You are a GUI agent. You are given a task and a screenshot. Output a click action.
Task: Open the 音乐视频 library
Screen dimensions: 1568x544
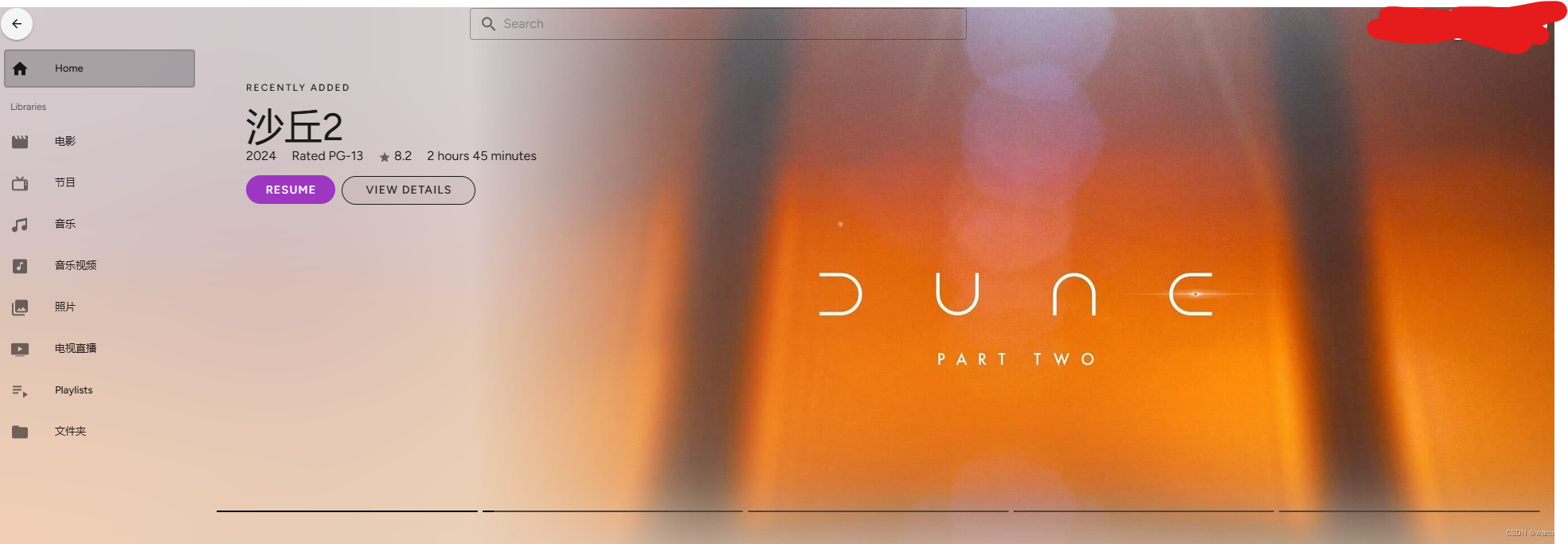[100, 266]
